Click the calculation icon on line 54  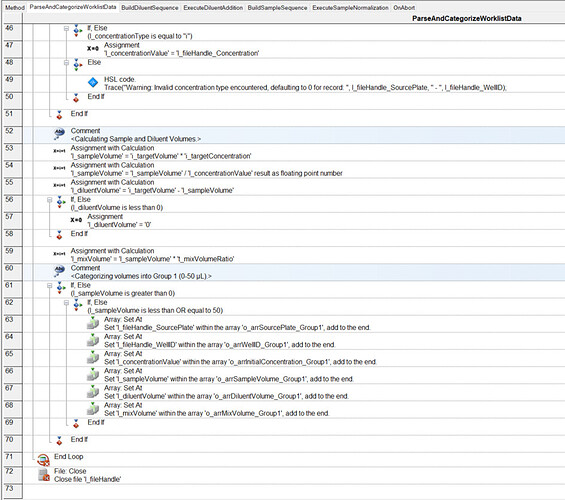click(59, 168)
